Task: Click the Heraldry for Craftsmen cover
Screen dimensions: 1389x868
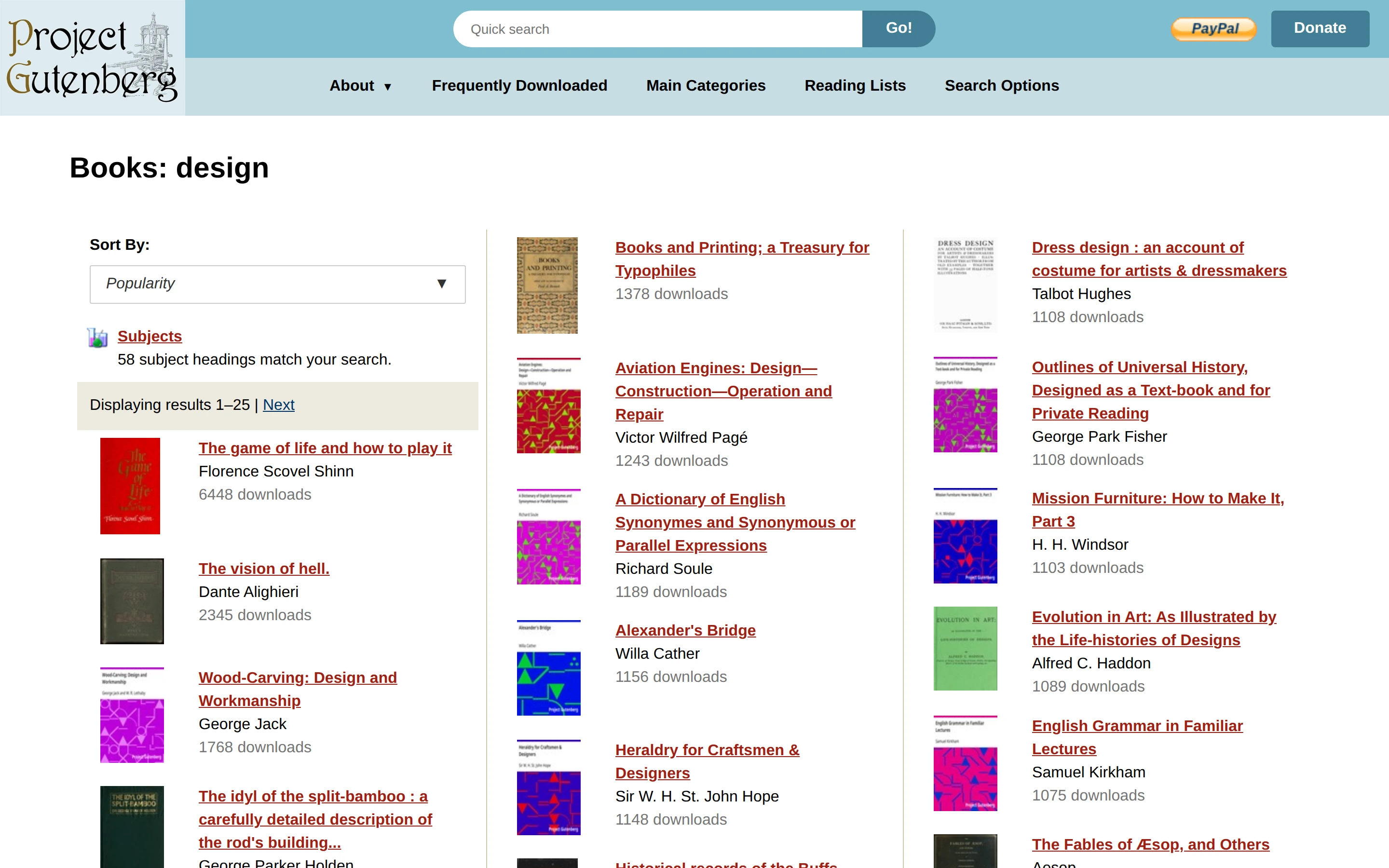Action: 549,787
